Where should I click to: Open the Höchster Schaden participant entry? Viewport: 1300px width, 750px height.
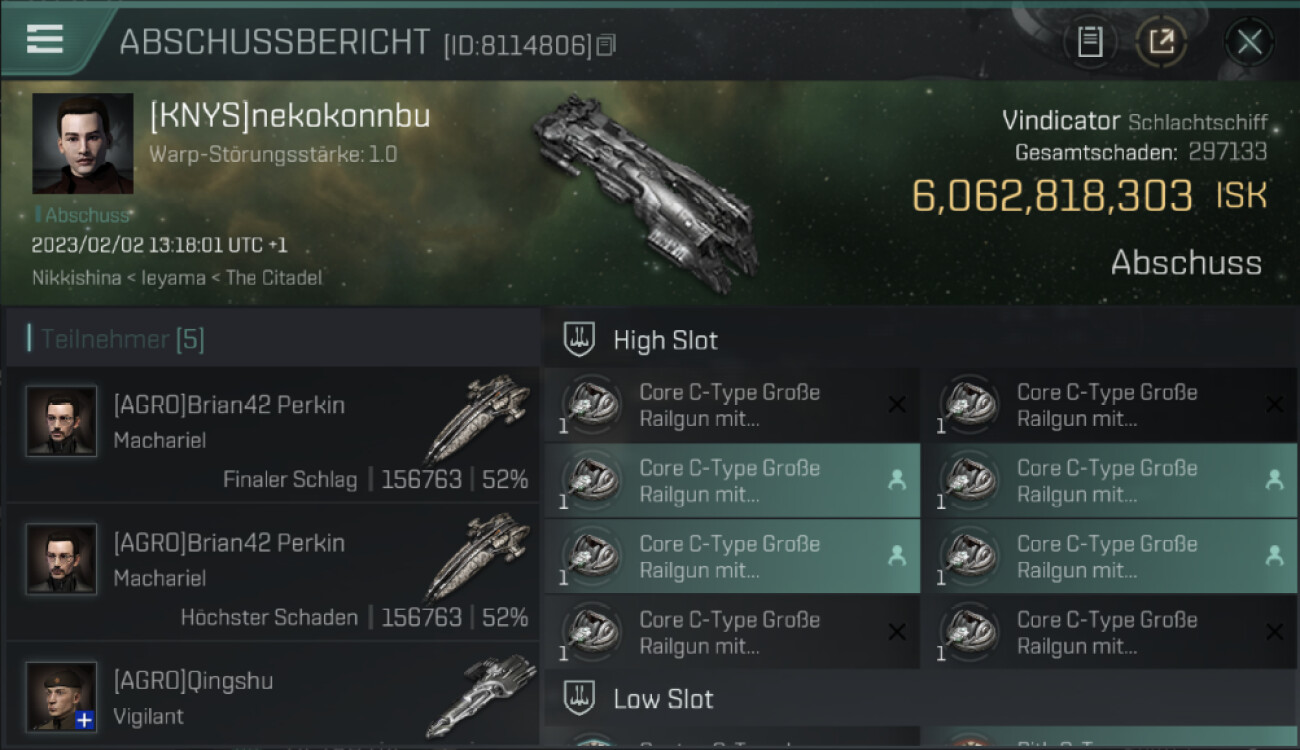272,572
